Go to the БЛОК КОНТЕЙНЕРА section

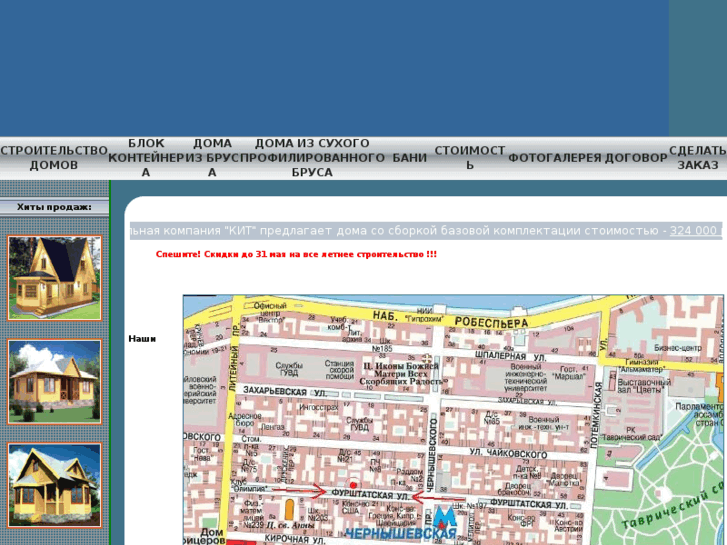point(146,158)
